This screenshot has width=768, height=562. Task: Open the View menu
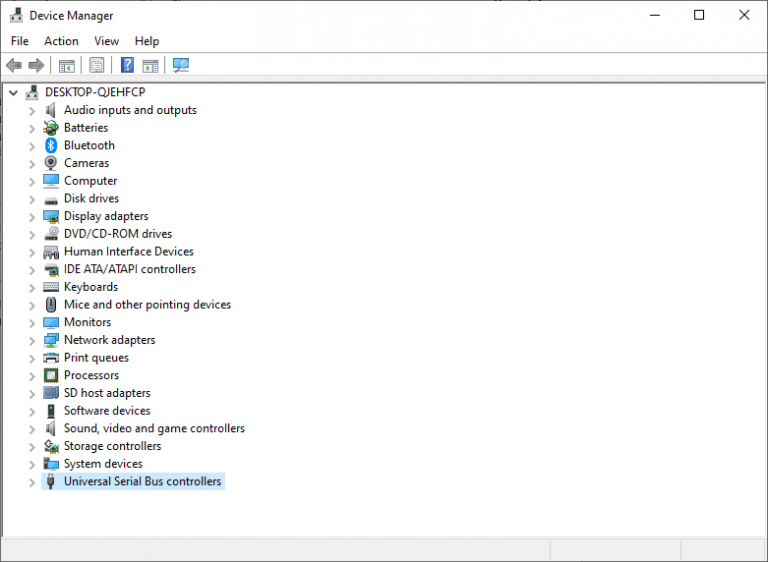106,41
